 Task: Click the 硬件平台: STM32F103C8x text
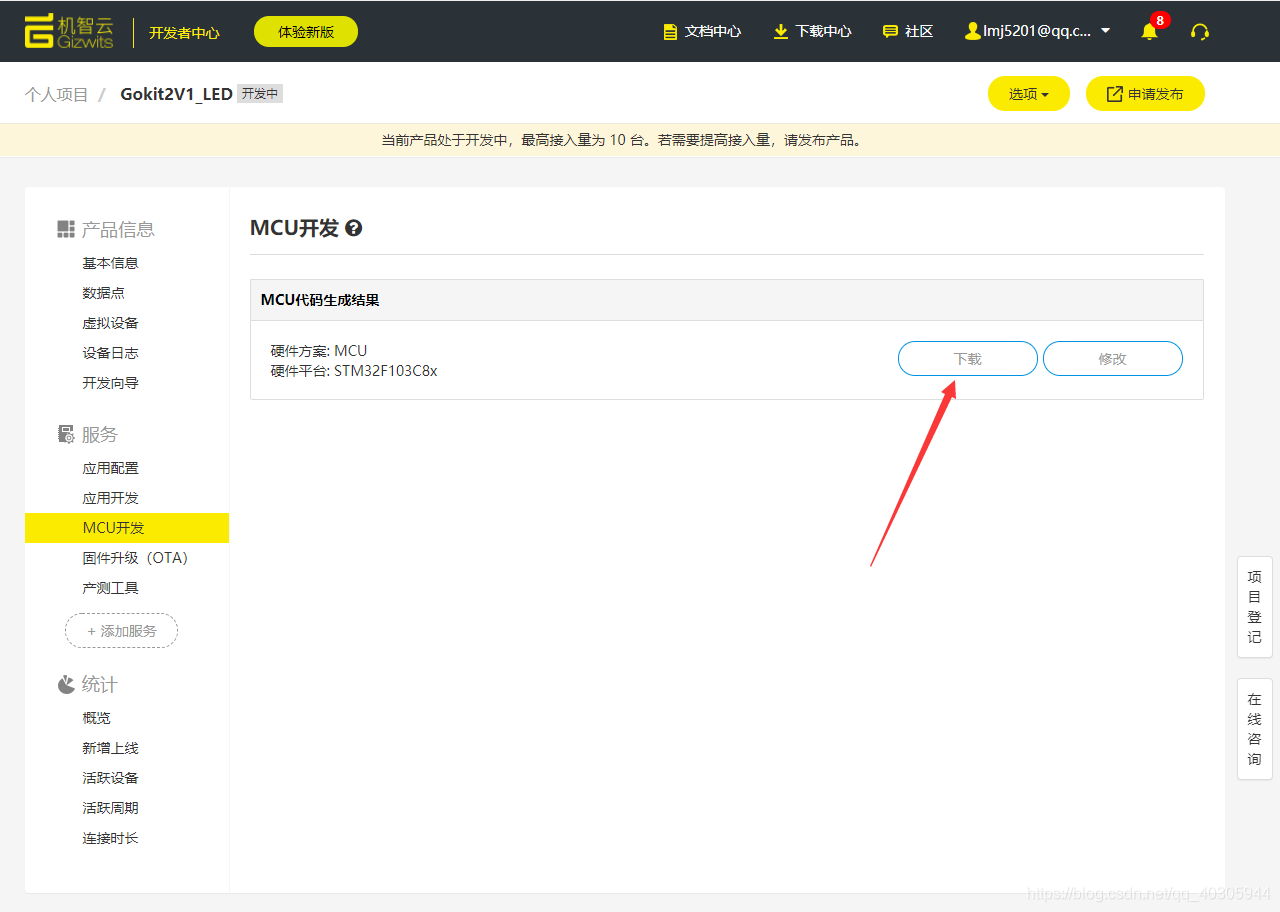[354, 371]
